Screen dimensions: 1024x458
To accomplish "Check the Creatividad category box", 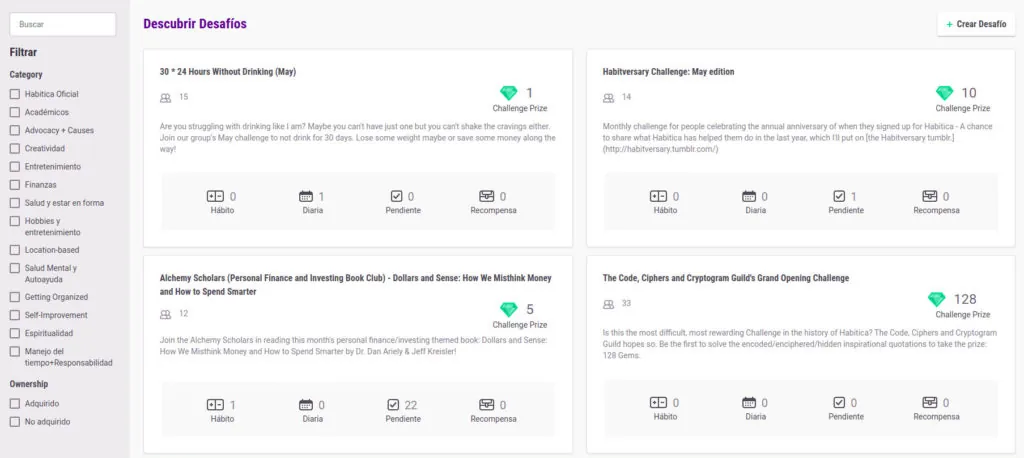I will 15,149.
